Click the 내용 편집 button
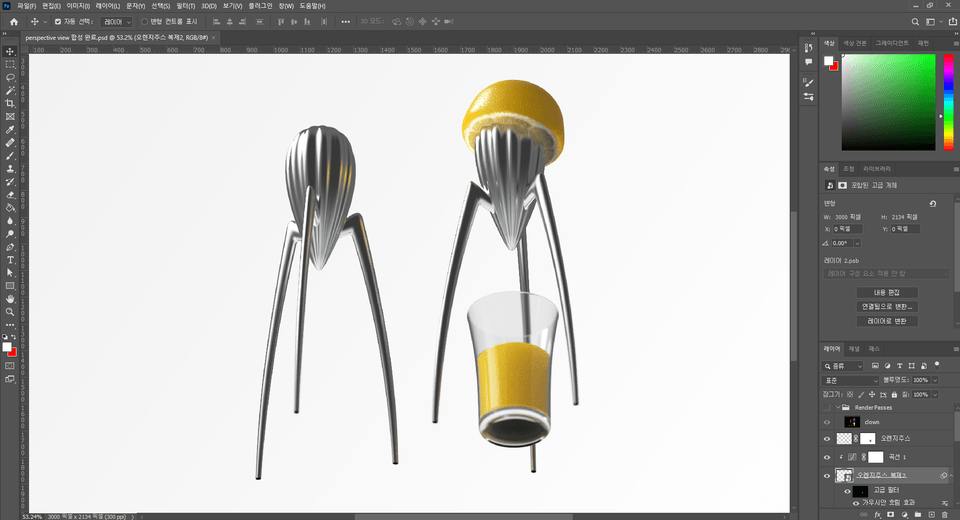 pyautogui.click(x=887, y=291)
